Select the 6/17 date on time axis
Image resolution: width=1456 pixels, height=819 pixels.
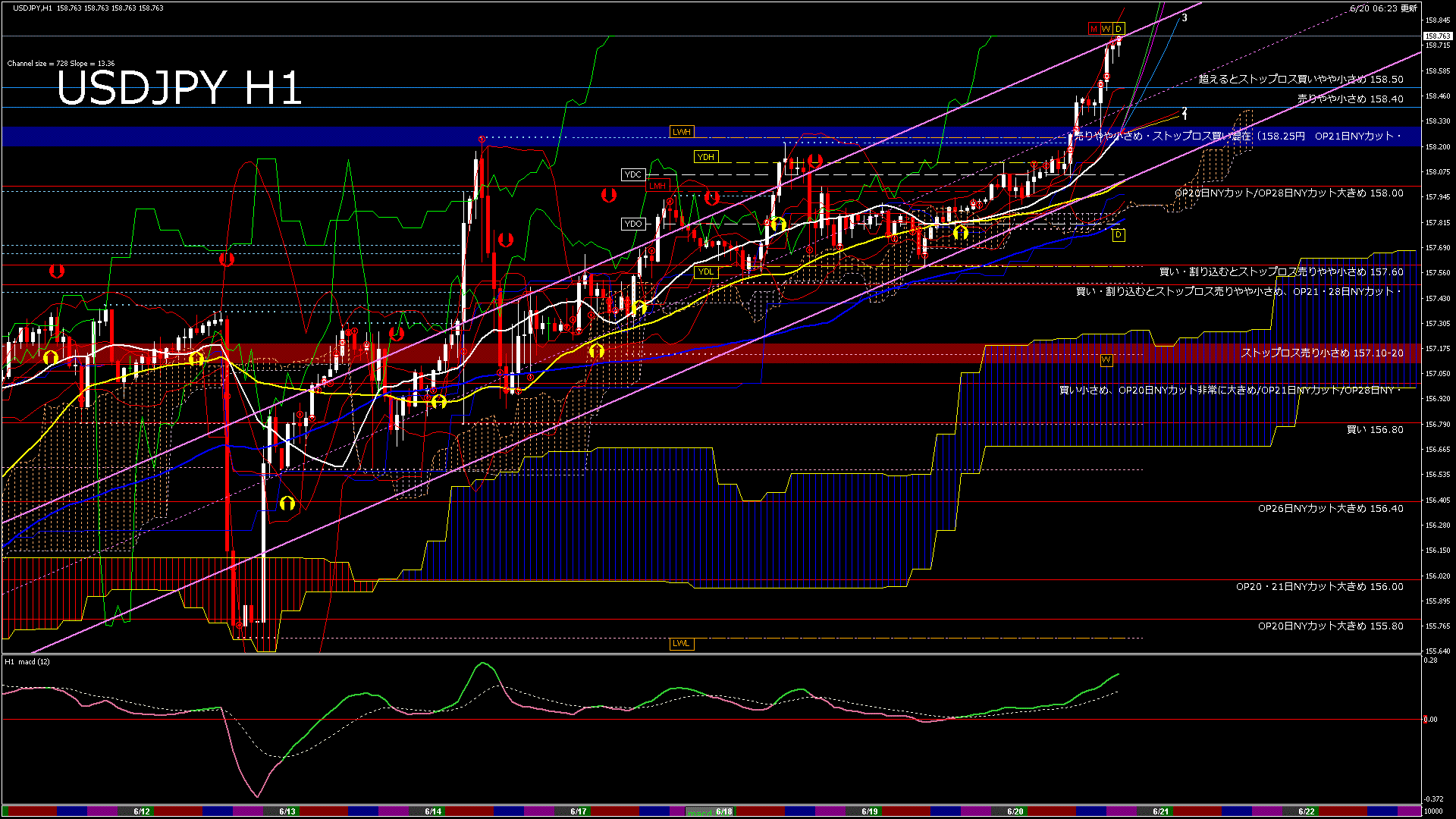(x=579, y=811)
